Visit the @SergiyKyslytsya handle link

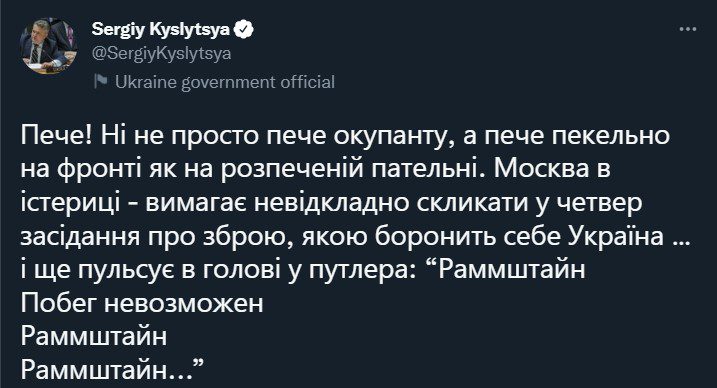(161, 54)
